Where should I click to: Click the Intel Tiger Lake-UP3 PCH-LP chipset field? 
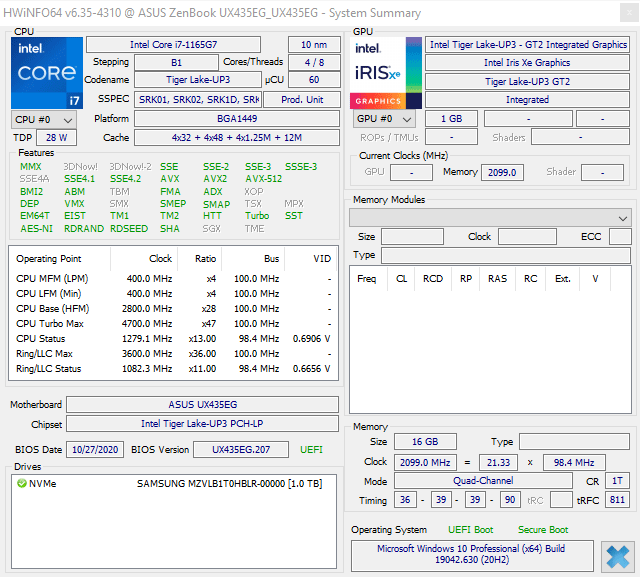point(203,424)
